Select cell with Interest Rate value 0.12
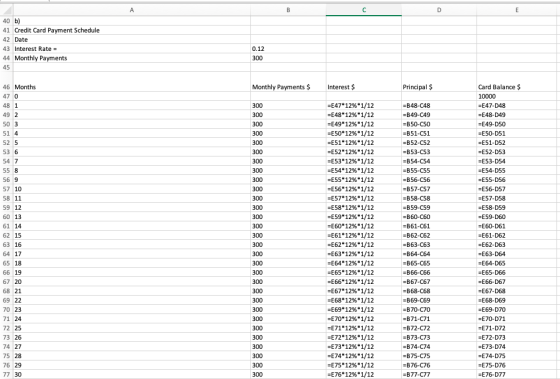Screen dimensions: 560x379 288,49
